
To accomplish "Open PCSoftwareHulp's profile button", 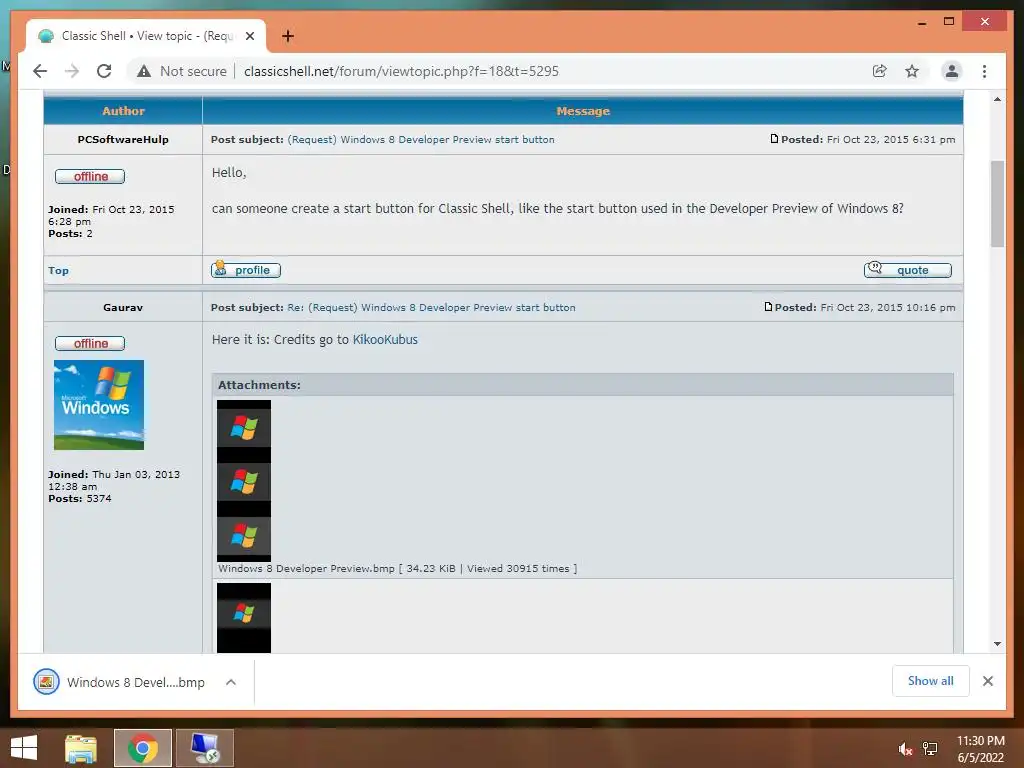I will [x=246, y=270].
